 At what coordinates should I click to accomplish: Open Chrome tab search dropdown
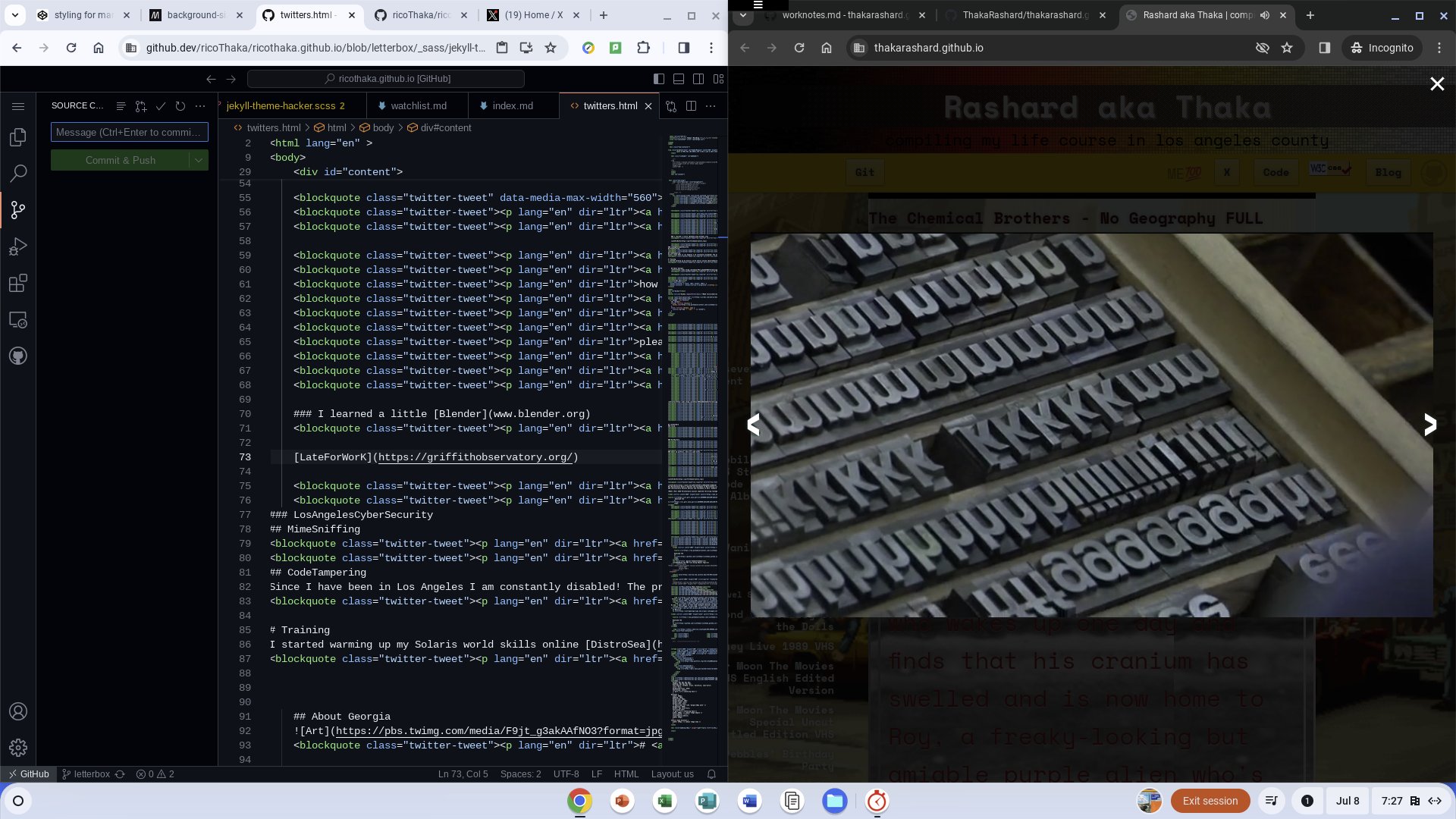[x=14, y=15]
